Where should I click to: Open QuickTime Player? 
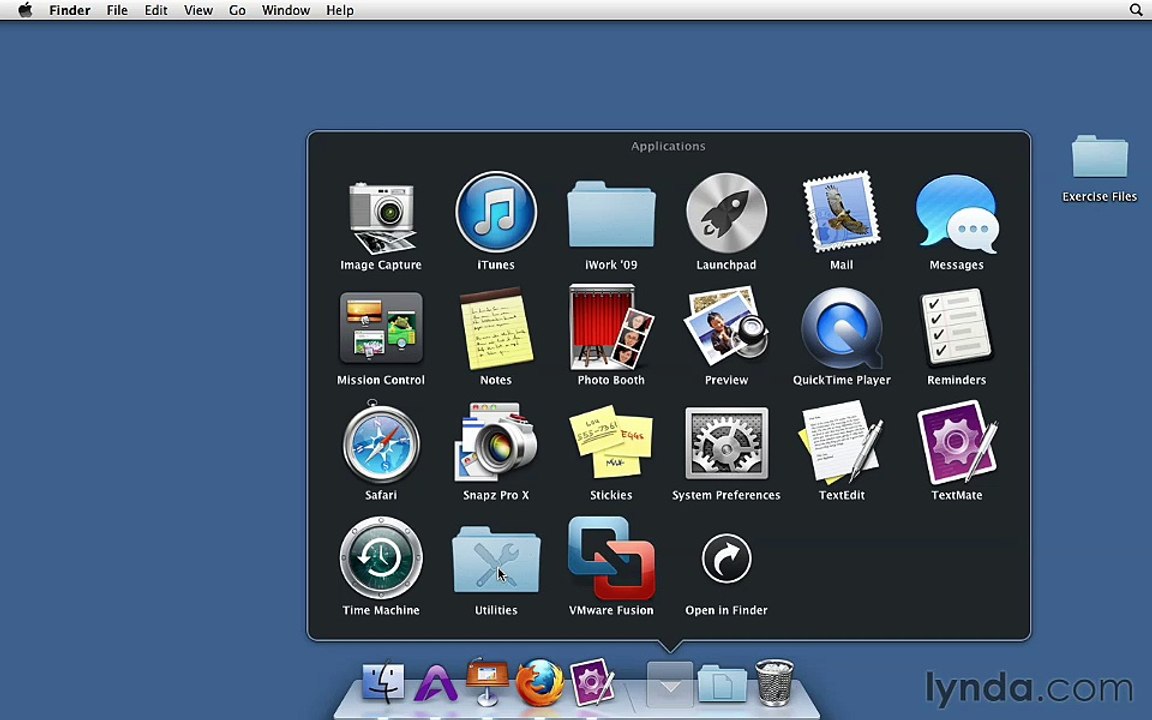pyautogui.click(x=841, y=328)
